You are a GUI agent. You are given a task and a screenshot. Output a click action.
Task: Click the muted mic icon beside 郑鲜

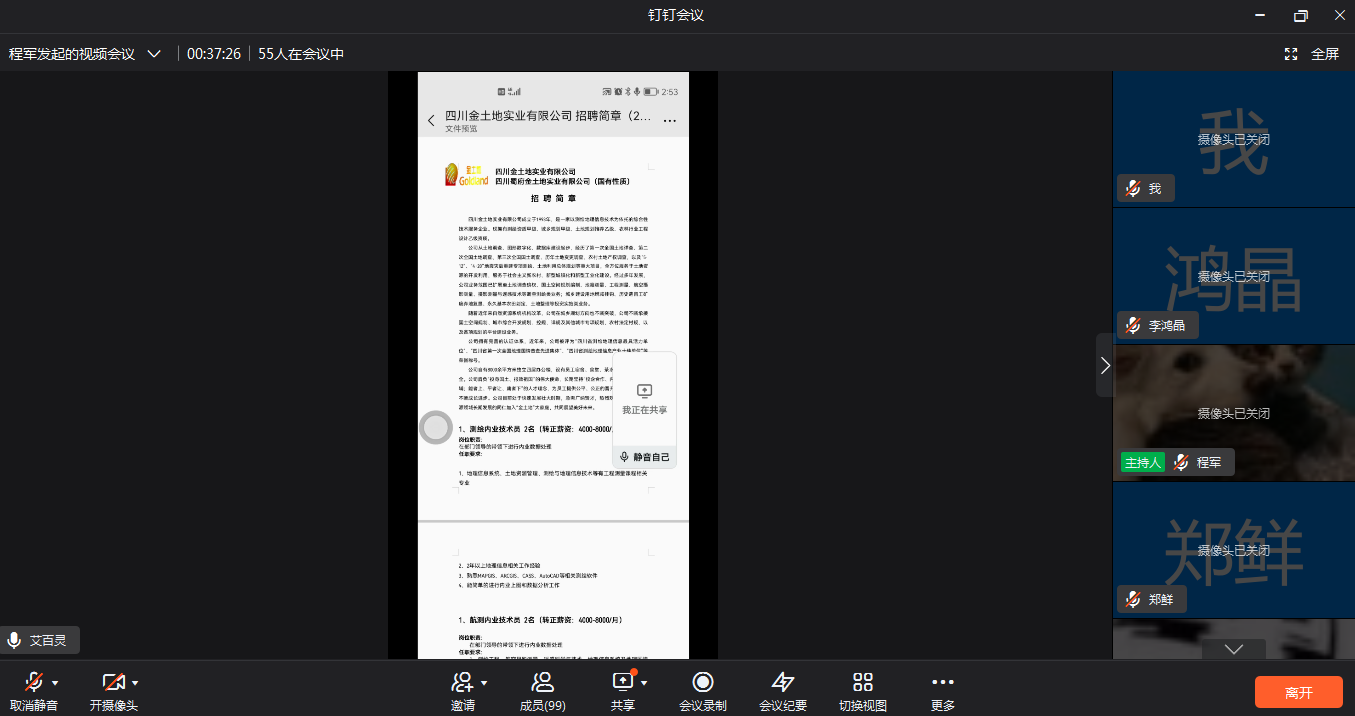coord(1133,599)
